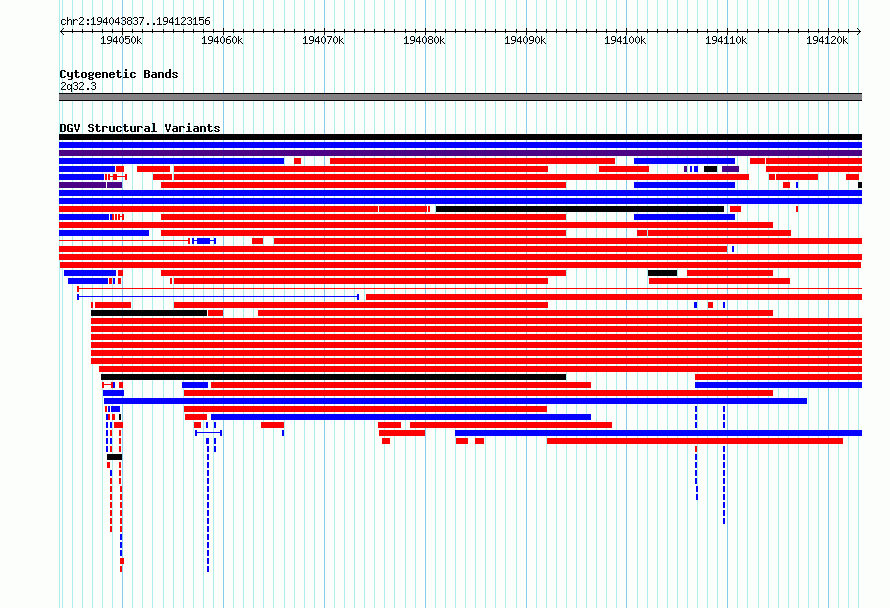Select the small purple variant near 194110k
The height and width of the screenshot is (608, 890).
click(731, 169)
